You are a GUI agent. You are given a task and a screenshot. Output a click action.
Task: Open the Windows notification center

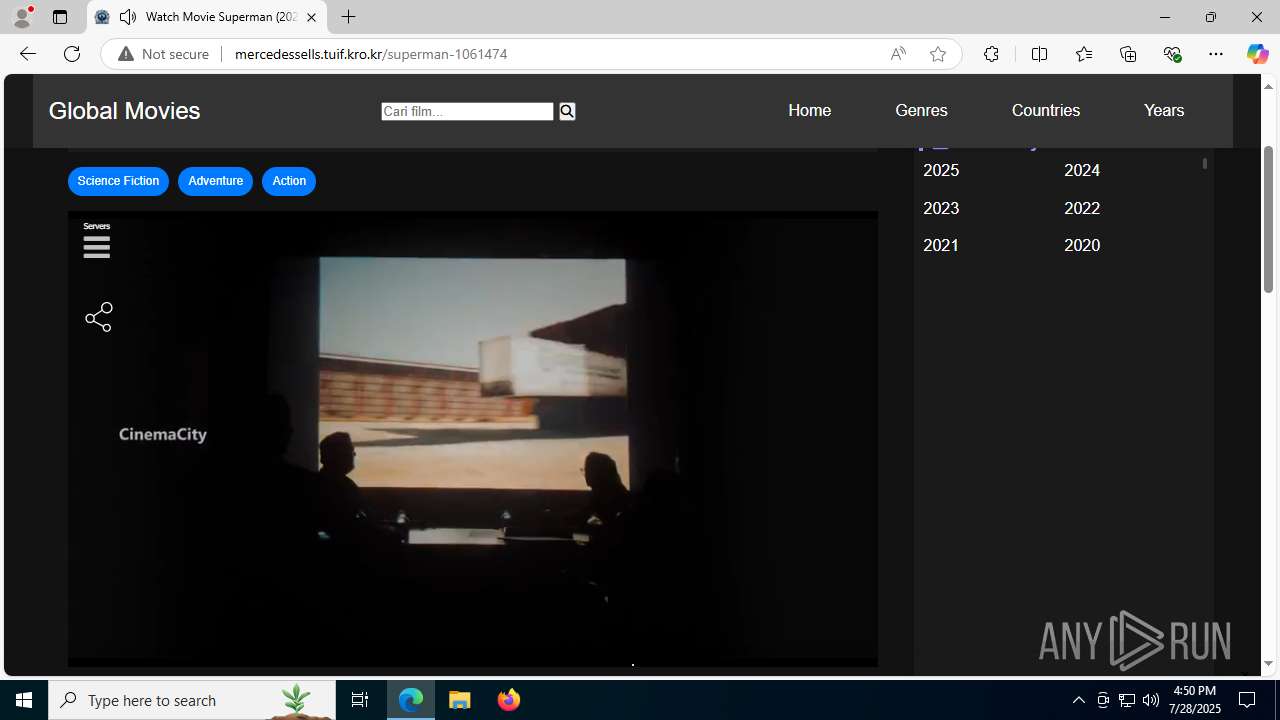coord(1247,700)
